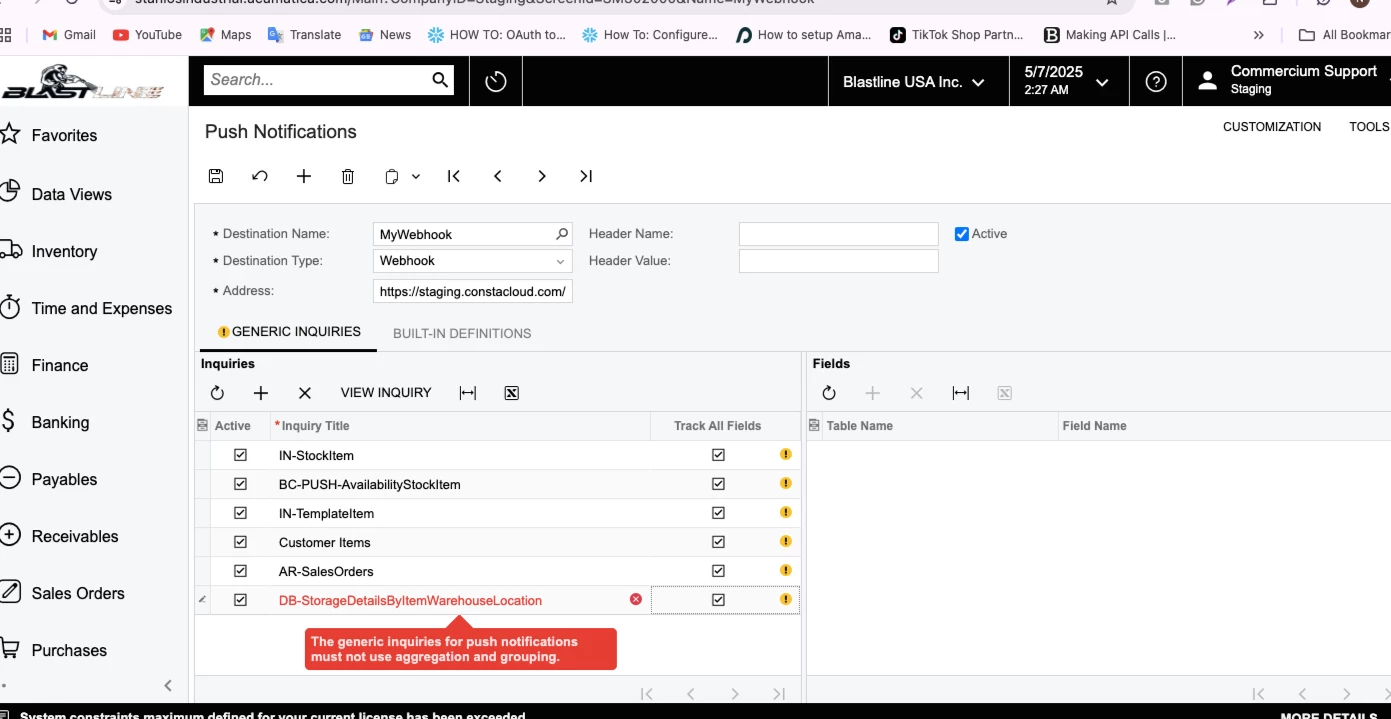Open the business date 5/7/2025 dropdown

click(x=1066, y=81)
